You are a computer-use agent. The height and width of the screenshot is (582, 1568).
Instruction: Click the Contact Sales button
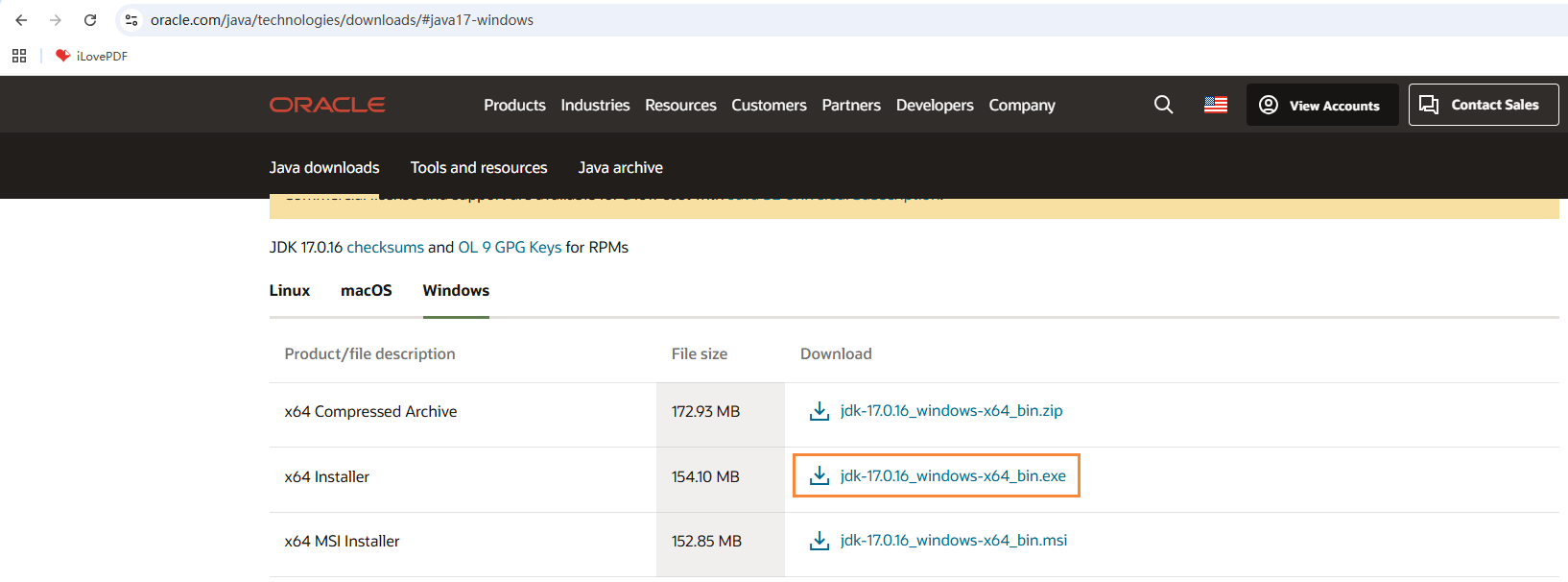(1484, 105)
